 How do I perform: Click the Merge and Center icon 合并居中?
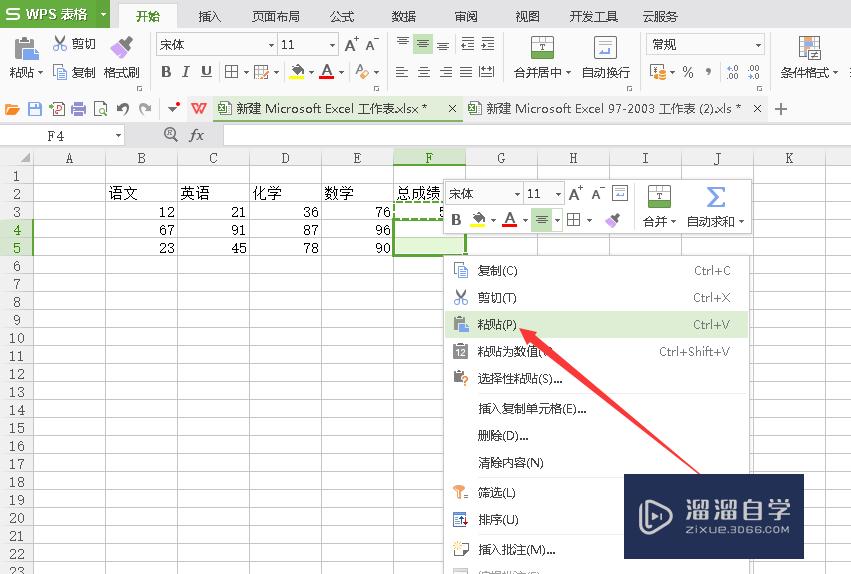tap(542, 48)
